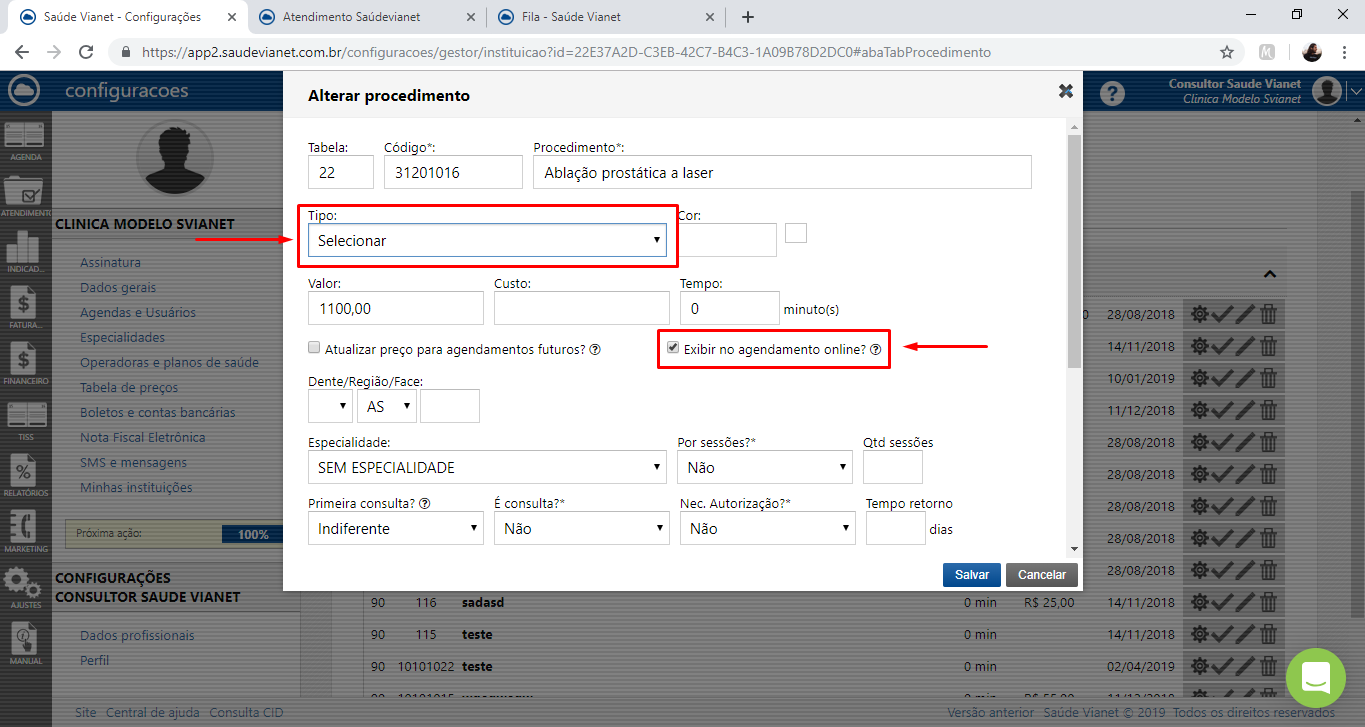The height and width of the screenshot is (727, 1365).
Task: Open the Tipo dropdown
Action: (487, 240)
